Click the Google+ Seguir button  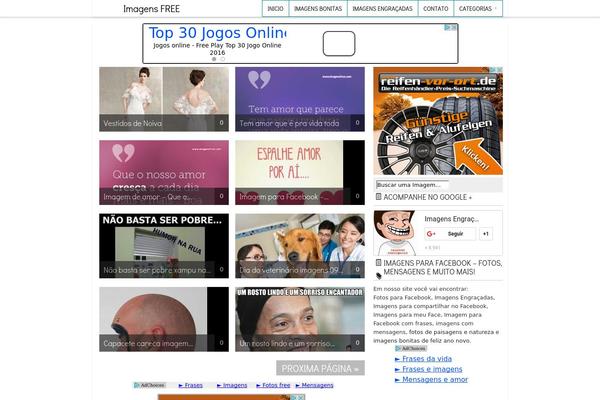coord(450,234)
